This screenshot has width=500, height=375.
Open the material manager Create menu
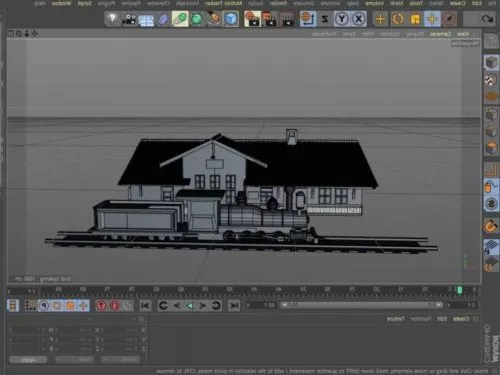click(x=461, y=319)
